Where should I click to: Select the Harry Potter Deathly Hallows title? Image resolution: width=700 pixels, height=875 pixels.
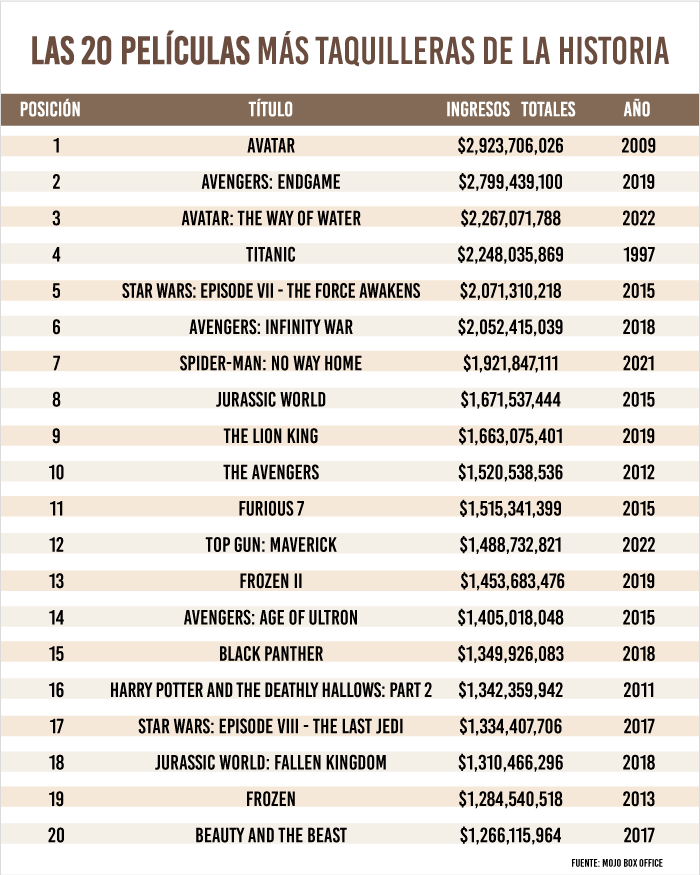tap(271, 690)
